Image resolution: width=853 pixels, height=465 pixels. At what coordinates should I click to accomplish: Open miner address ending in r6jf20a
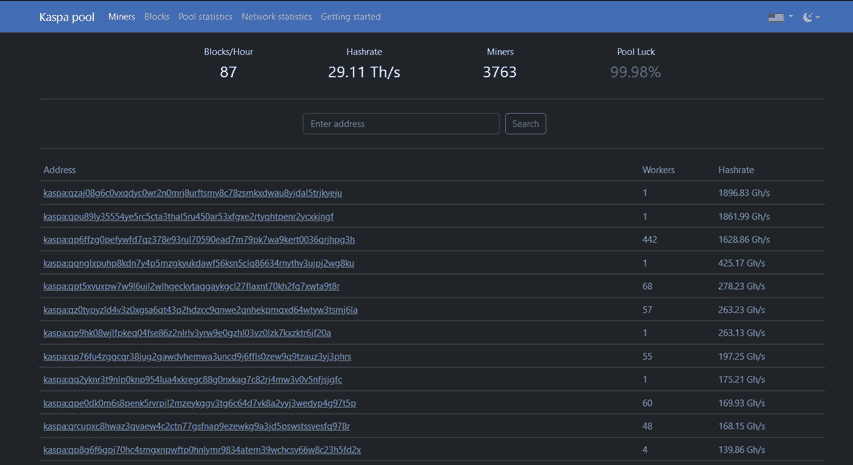[187, 333]
